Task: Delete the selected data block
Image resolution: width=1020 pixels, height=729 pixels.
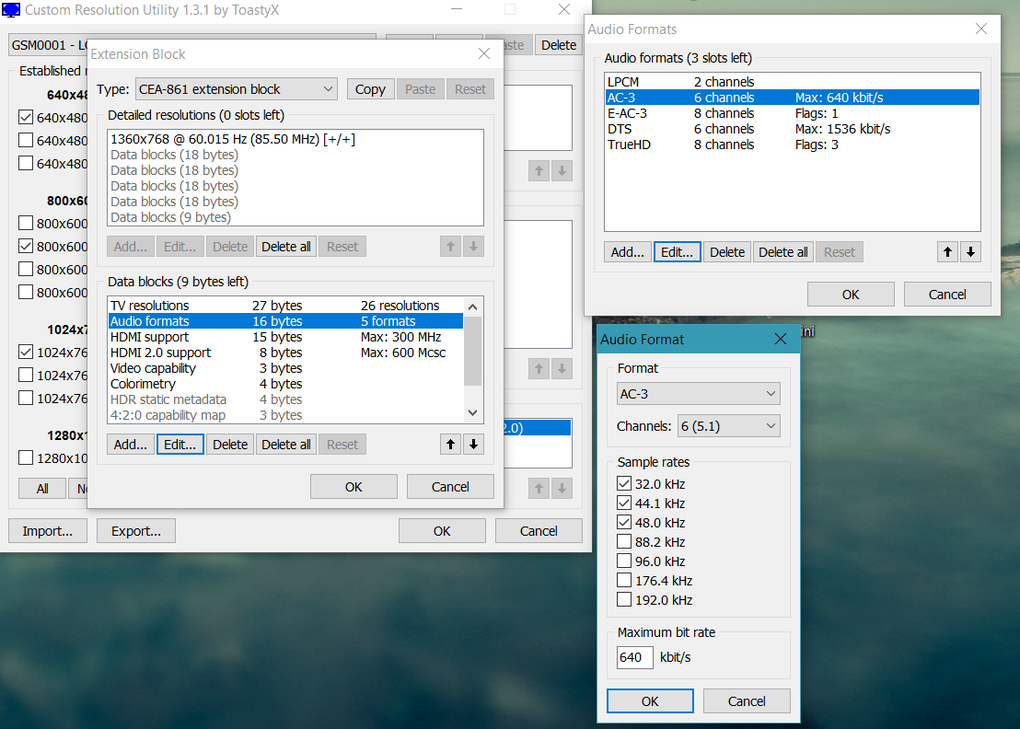Action: point(230,444)
